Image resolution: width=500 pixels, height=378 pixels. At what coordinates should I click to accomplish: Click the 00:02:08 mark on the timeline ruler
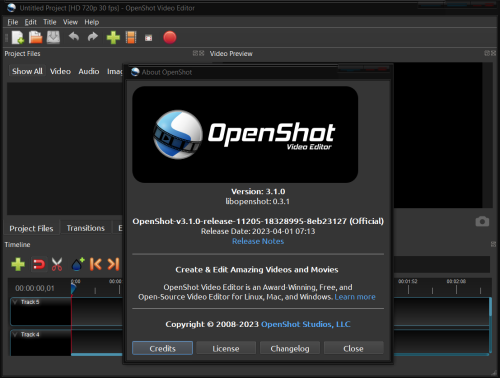coord(456,281)
